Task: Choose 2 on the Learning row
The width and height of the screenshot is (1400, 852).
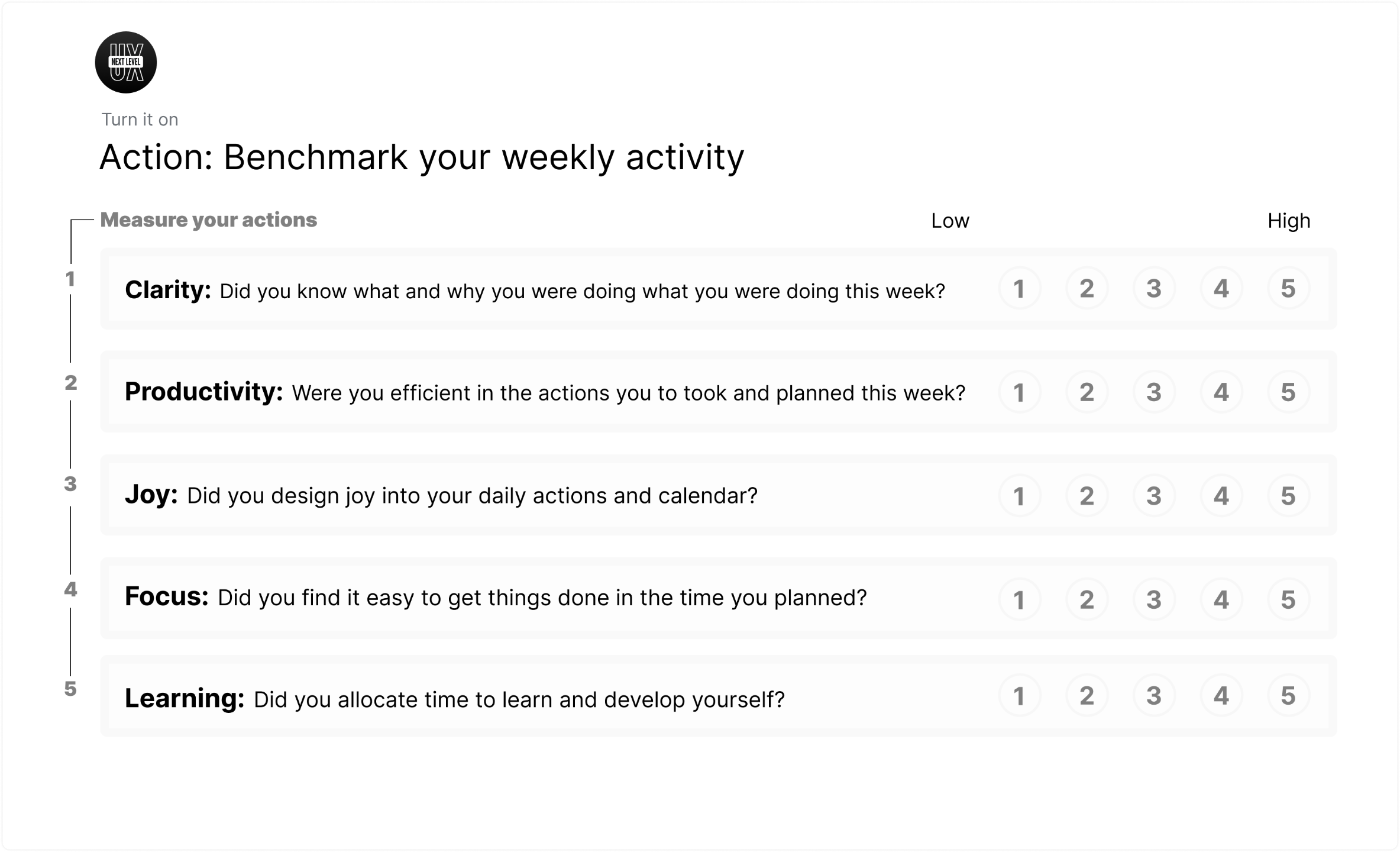Action: coord(1087,695)
